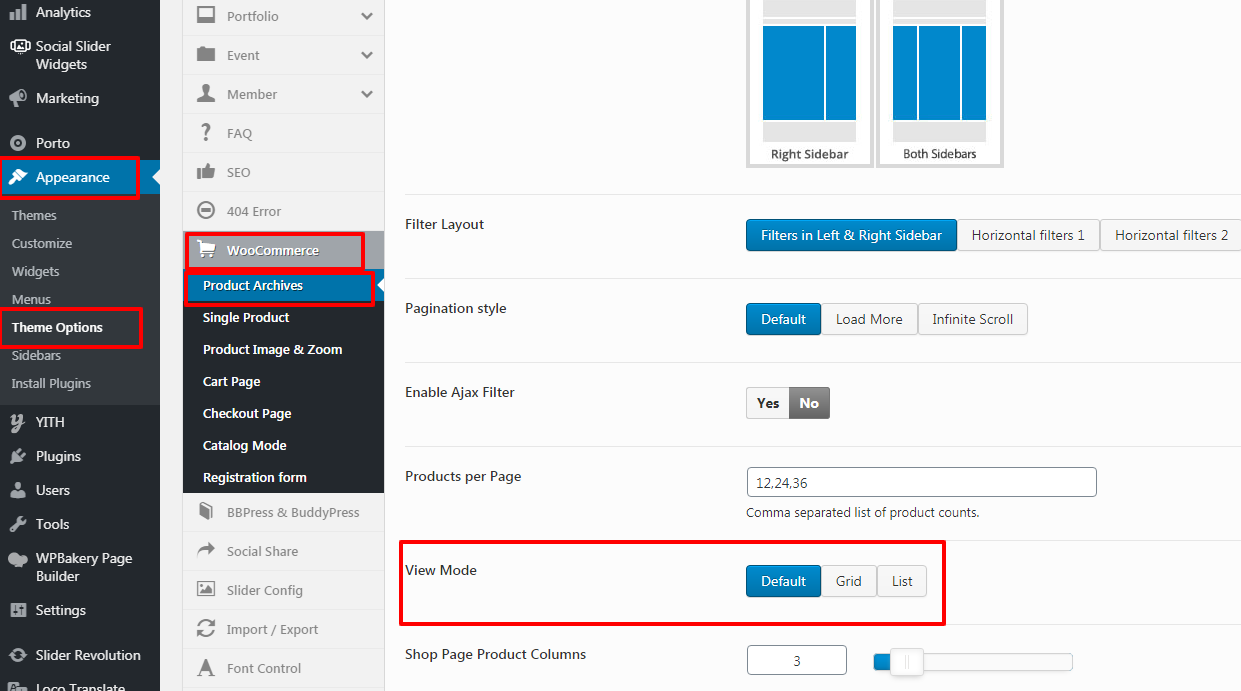This screenshot has width=1241, height=691.
Task: Click the YITH logo icon
Action: tap(18, 422)
